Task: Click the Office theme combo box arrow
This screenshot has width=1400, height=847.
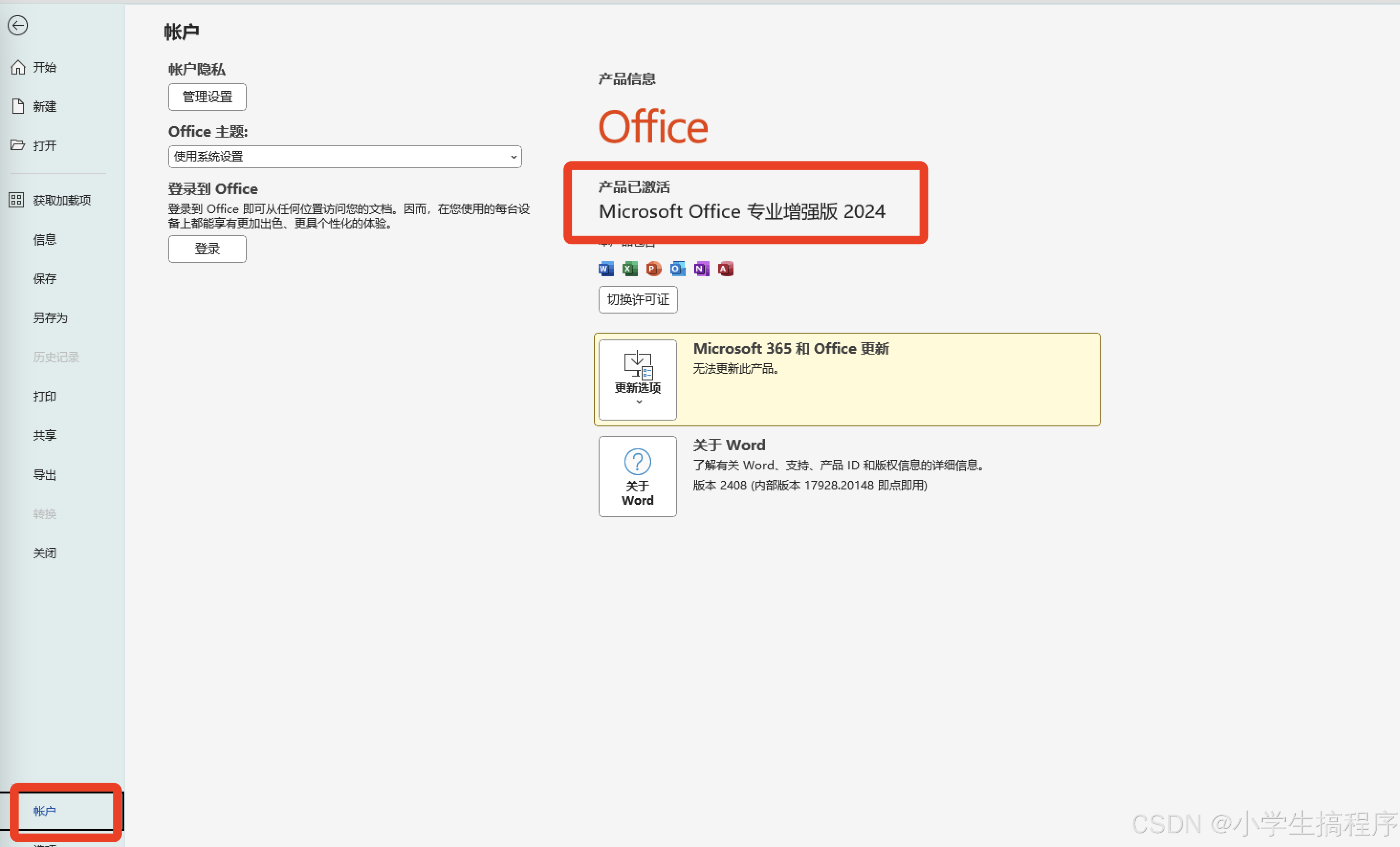Action: pyautogui.click(x=513, y=157)
